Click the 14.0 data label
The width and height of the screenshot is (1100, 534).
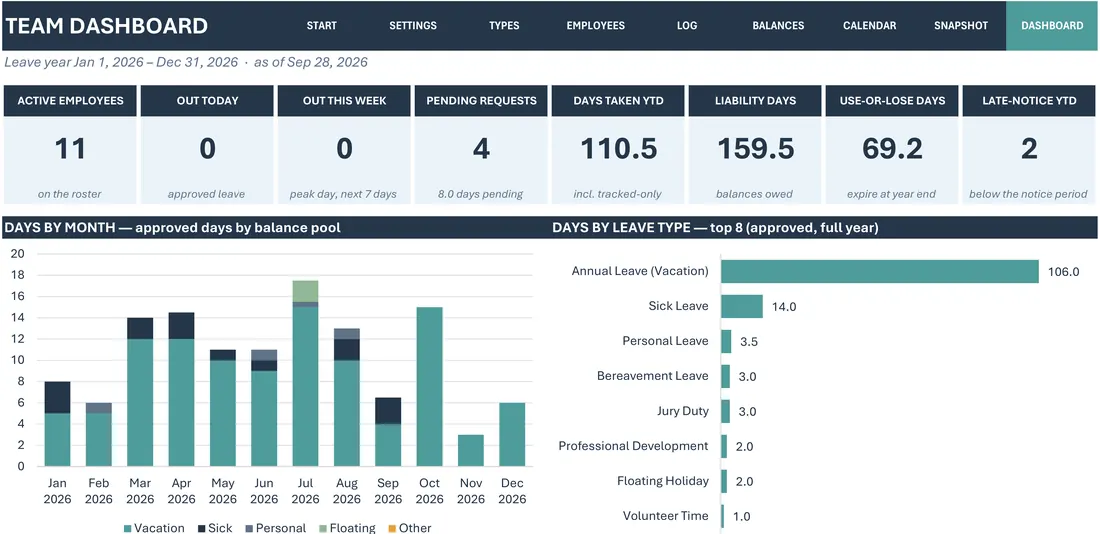pos(784,307)
